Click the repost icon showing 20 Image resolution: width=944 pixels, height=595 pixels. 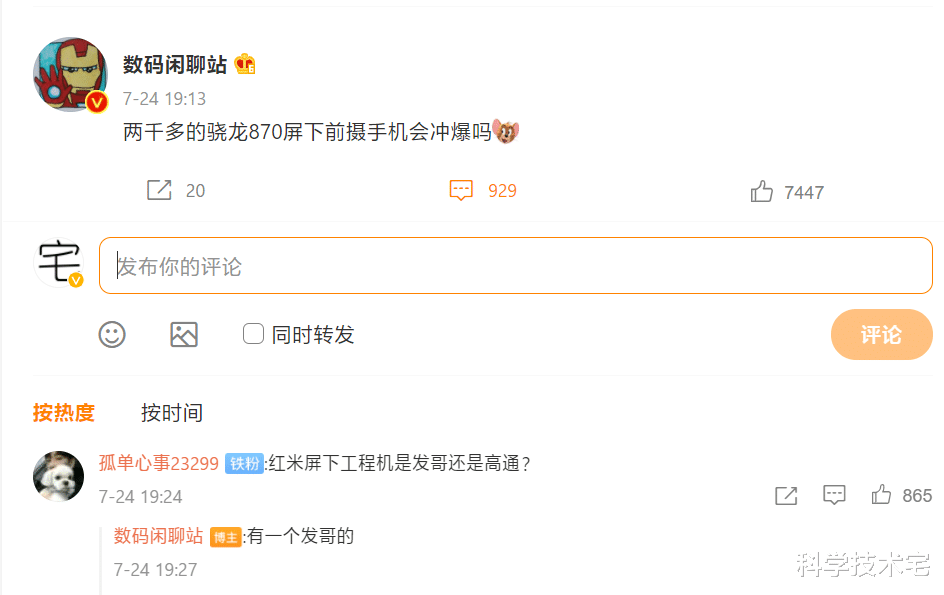tap(160, 190)
